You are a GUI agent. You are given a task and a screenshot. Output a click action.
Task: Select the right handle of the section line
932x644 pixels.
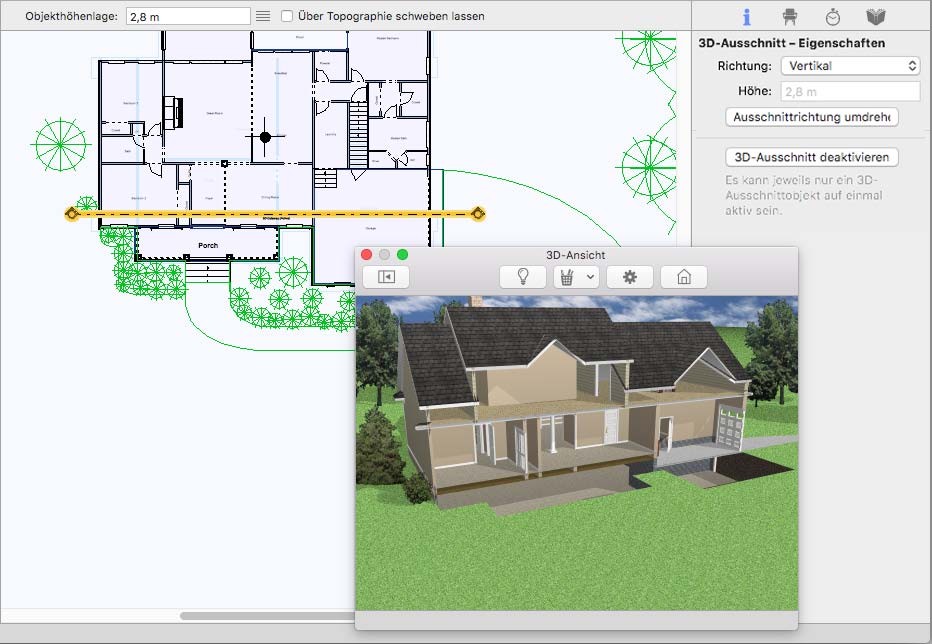tap(478, 213)
